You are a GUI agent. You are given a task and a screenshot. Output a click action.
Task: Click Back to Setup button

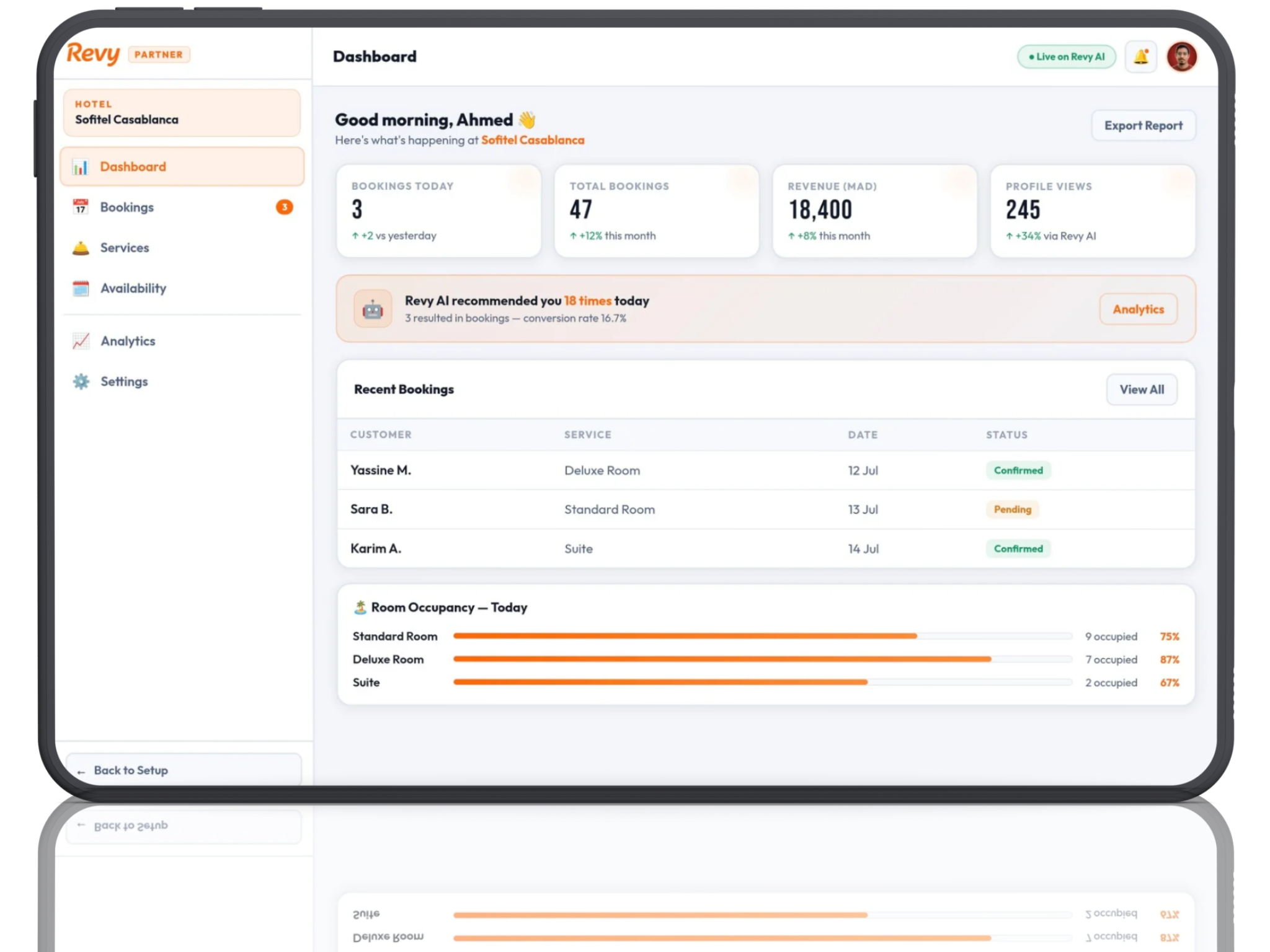[184, 770]
